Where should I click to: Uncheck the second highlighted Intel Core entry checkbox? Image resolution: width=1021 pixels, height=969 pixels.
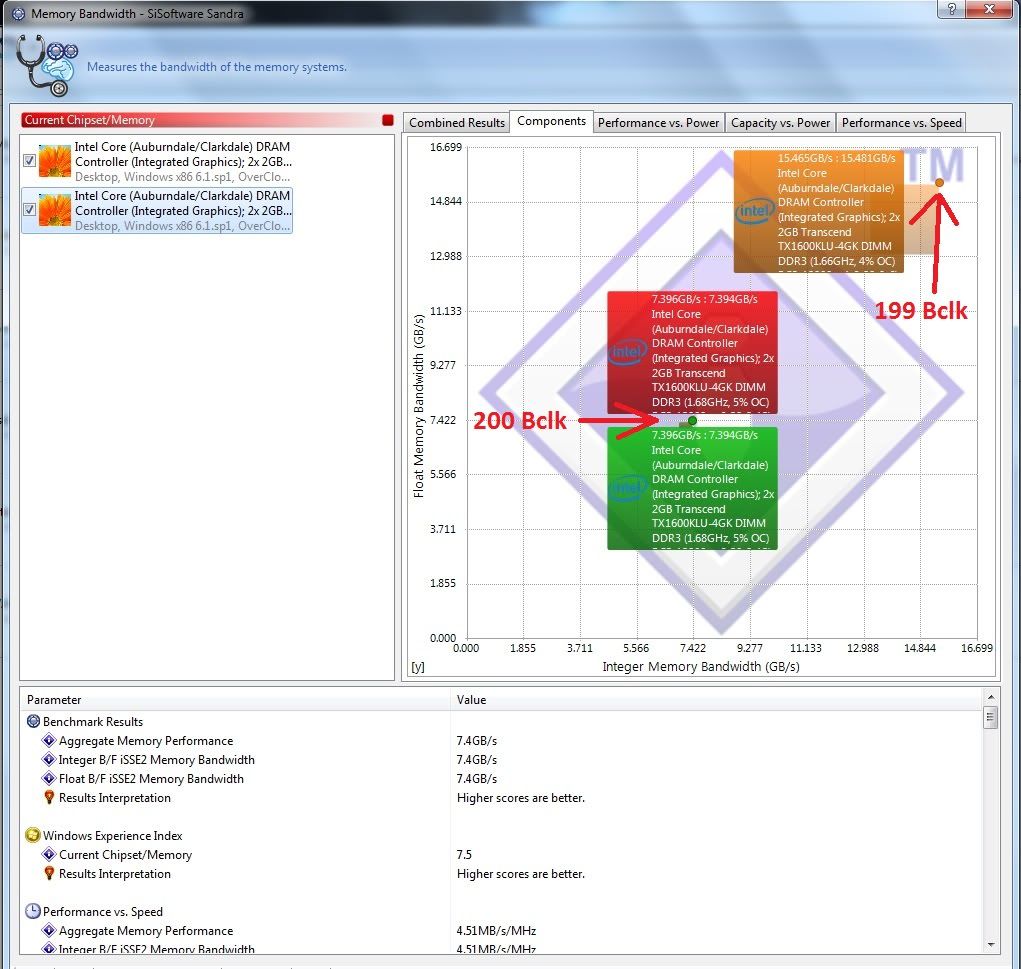pyautogui.click(x=29, y=209)
